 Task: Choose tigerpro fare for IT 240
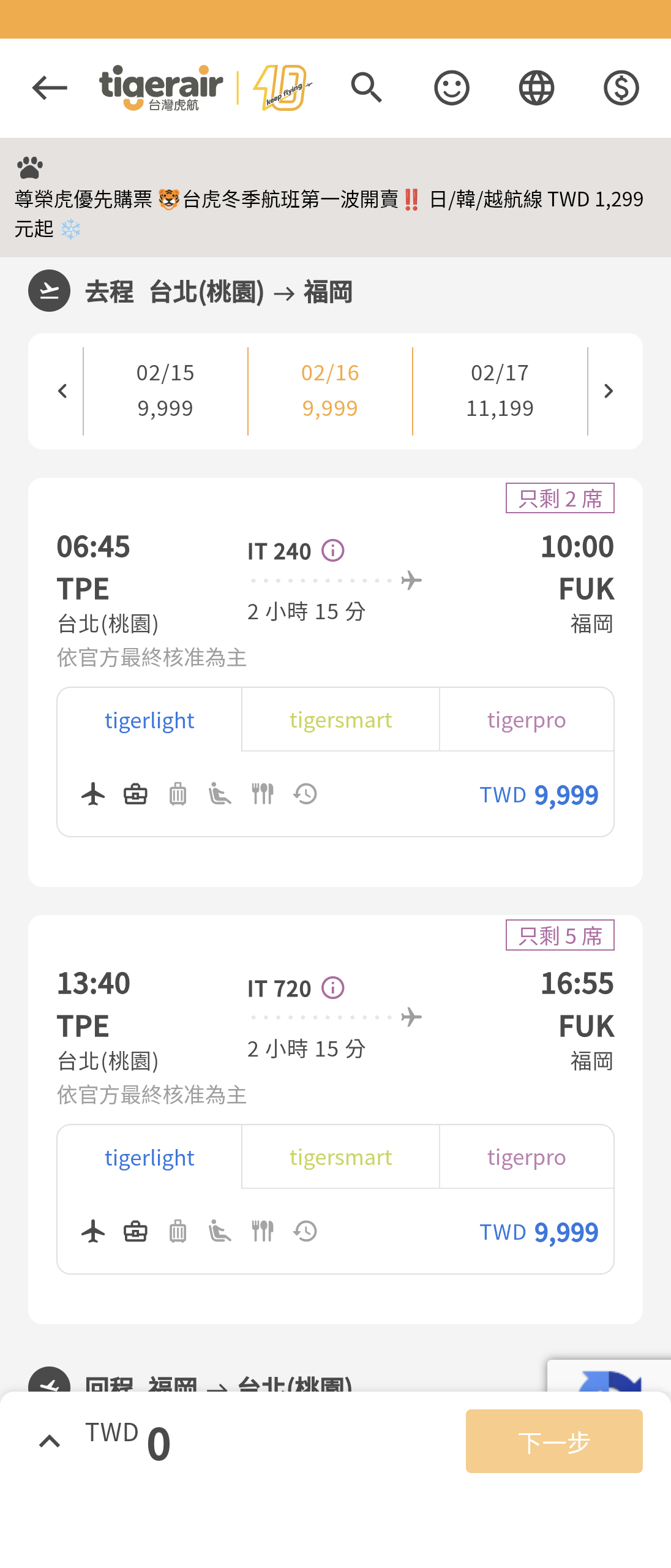click(x=527, y=720)
